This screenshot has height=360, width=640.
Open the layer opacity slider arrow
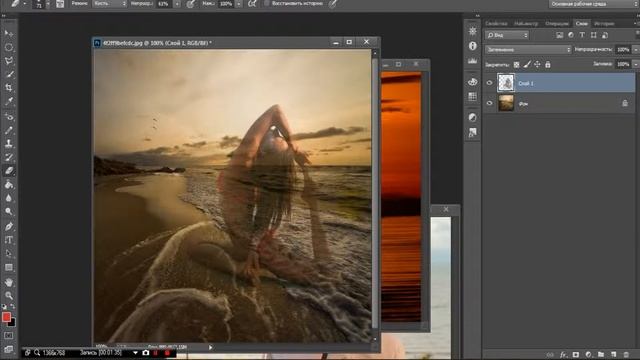(x=636, y=49)
